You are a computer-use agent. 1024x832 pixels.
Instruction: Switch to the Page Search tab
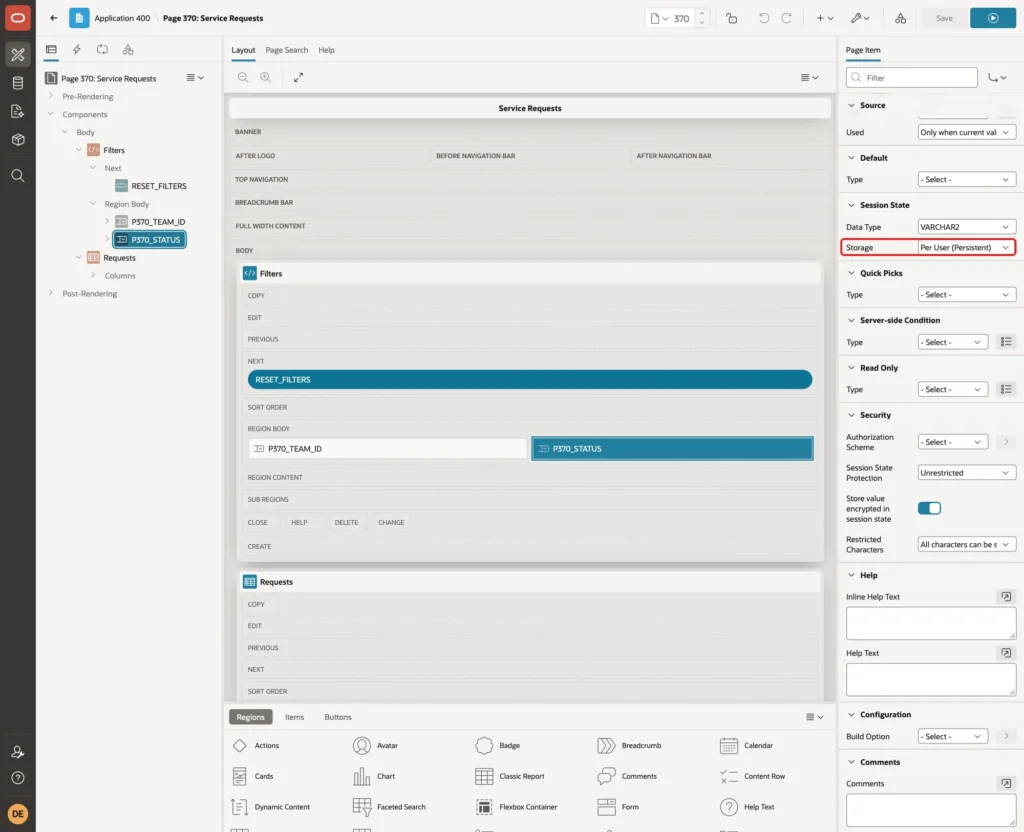click(x=286, y=50)
